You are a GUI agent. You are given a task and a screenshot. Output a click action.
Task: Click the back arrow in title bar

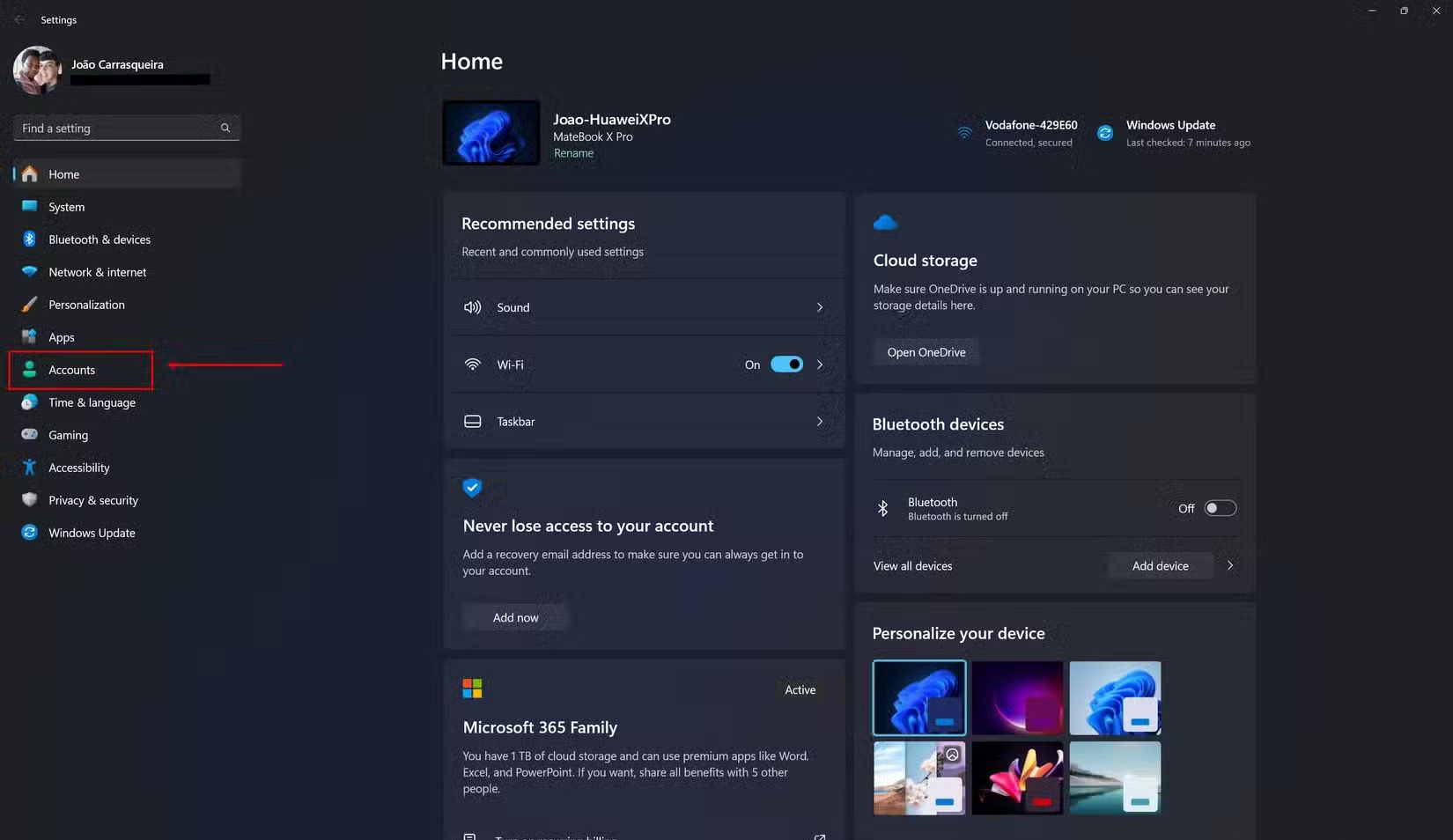(x=19, y=19)
